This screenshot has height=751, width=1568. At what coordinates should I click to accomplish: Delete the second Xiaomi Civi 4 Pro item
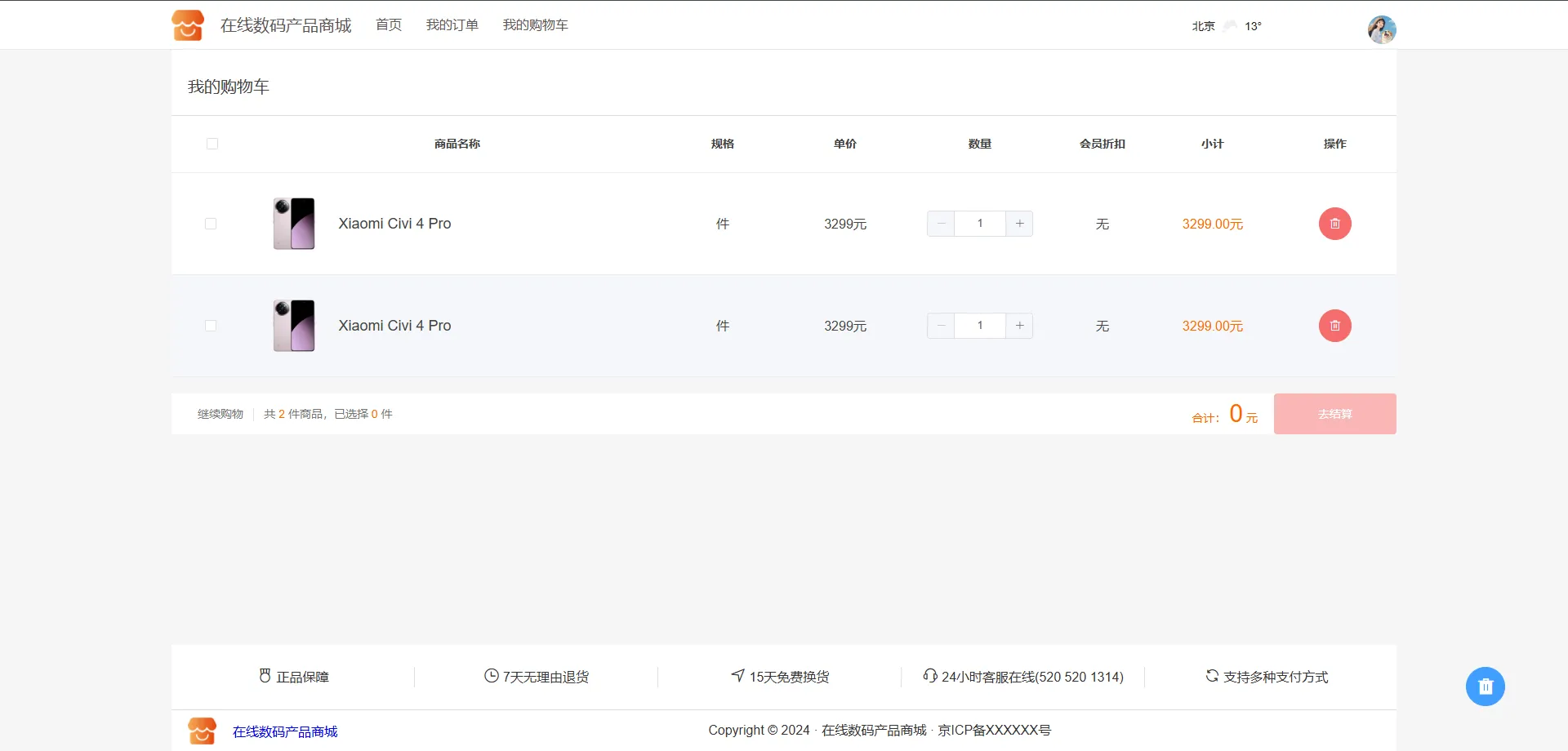point(1334,326)
